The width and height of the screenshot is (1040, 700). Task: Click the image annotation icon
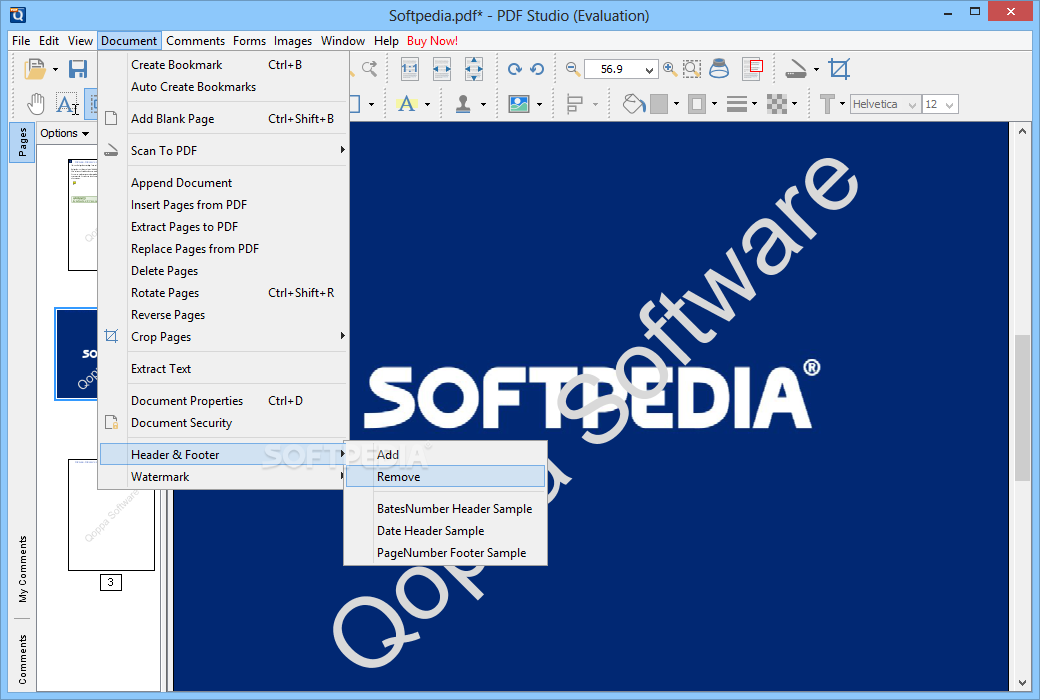click(x=519, y=104)
